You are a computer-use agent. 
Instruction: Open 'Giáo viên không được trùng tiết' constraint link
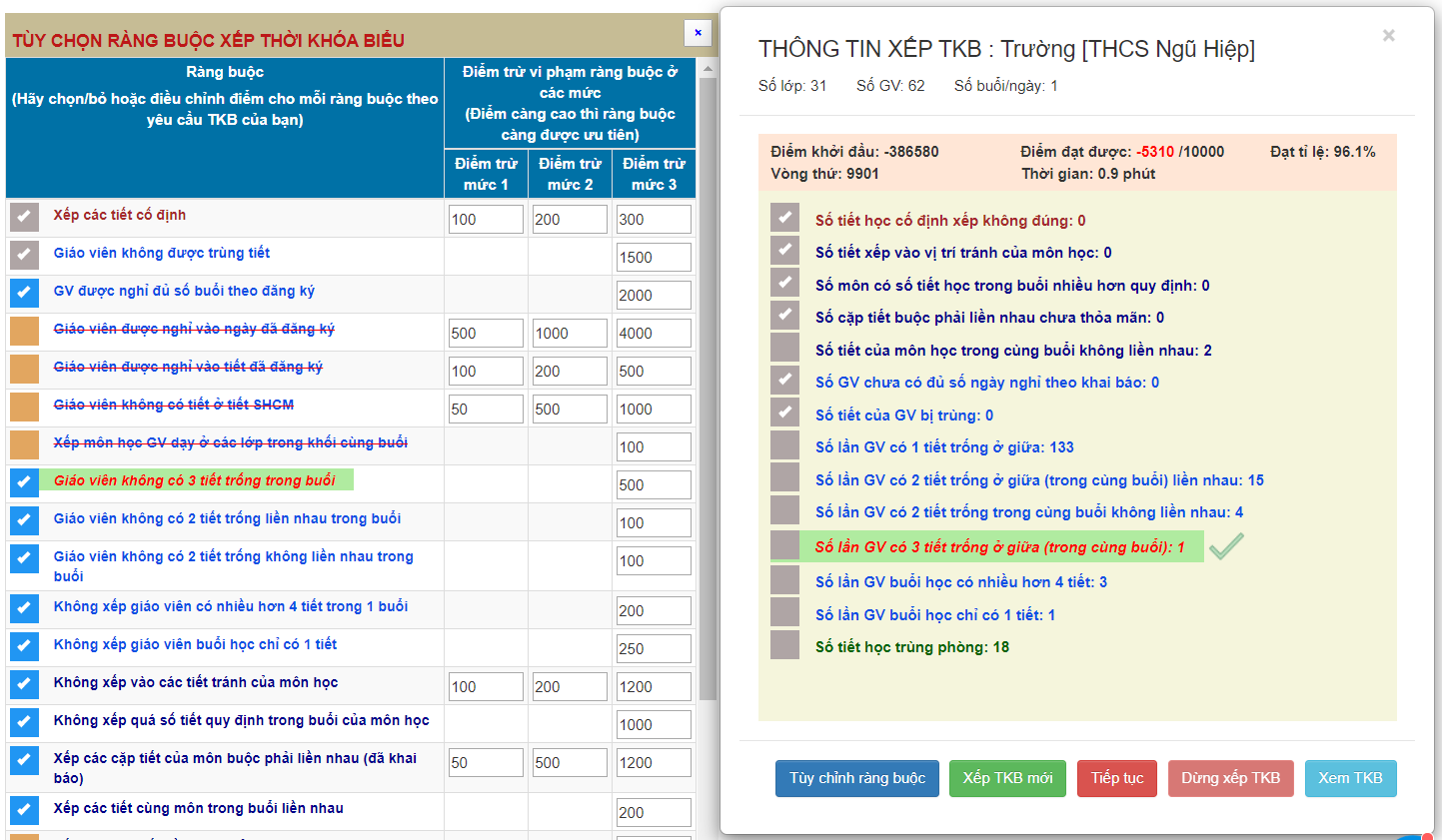click(162, 254)
